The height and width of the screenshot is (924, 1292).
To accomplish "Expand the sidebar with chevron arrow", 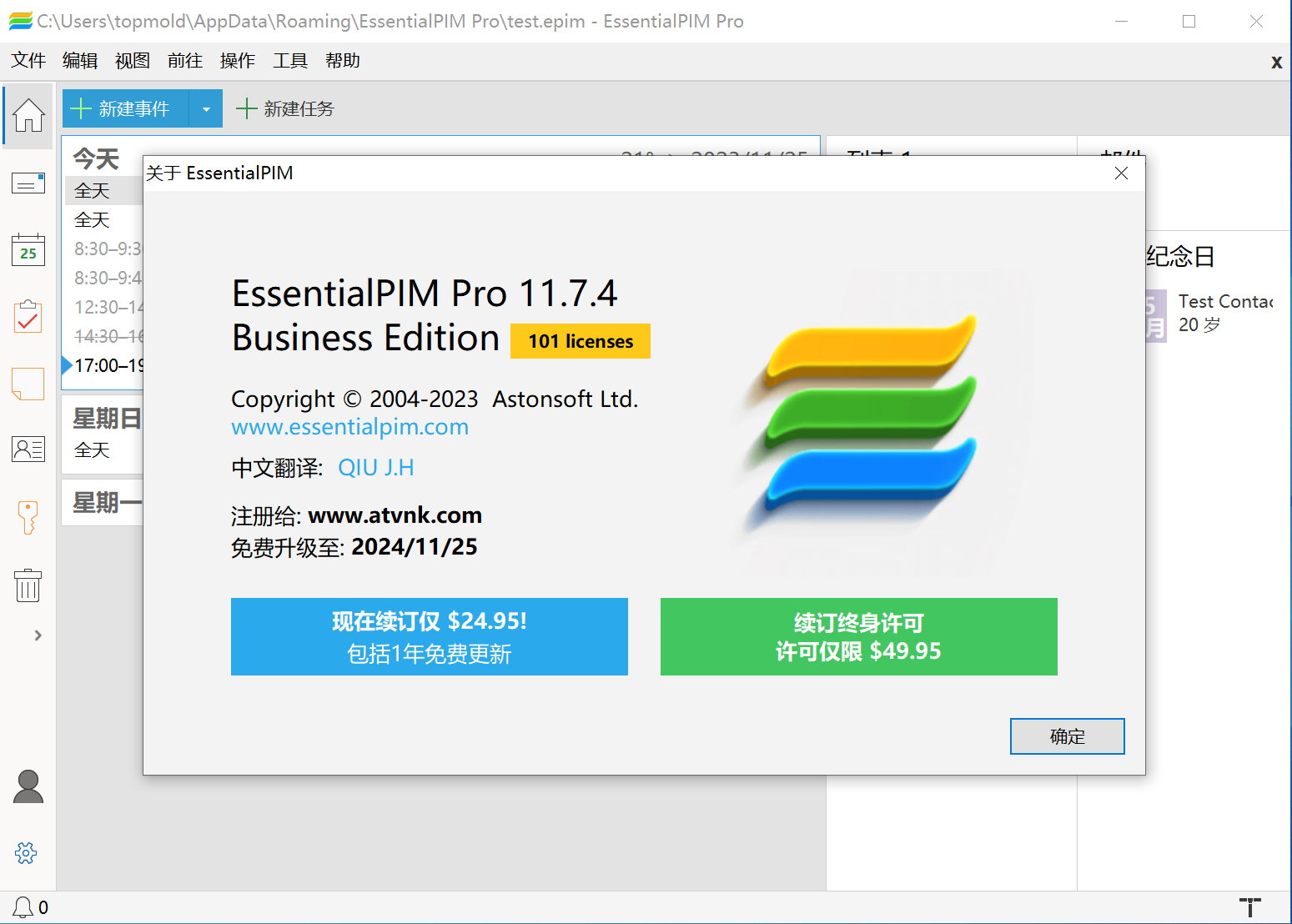I will coord(38,635).
